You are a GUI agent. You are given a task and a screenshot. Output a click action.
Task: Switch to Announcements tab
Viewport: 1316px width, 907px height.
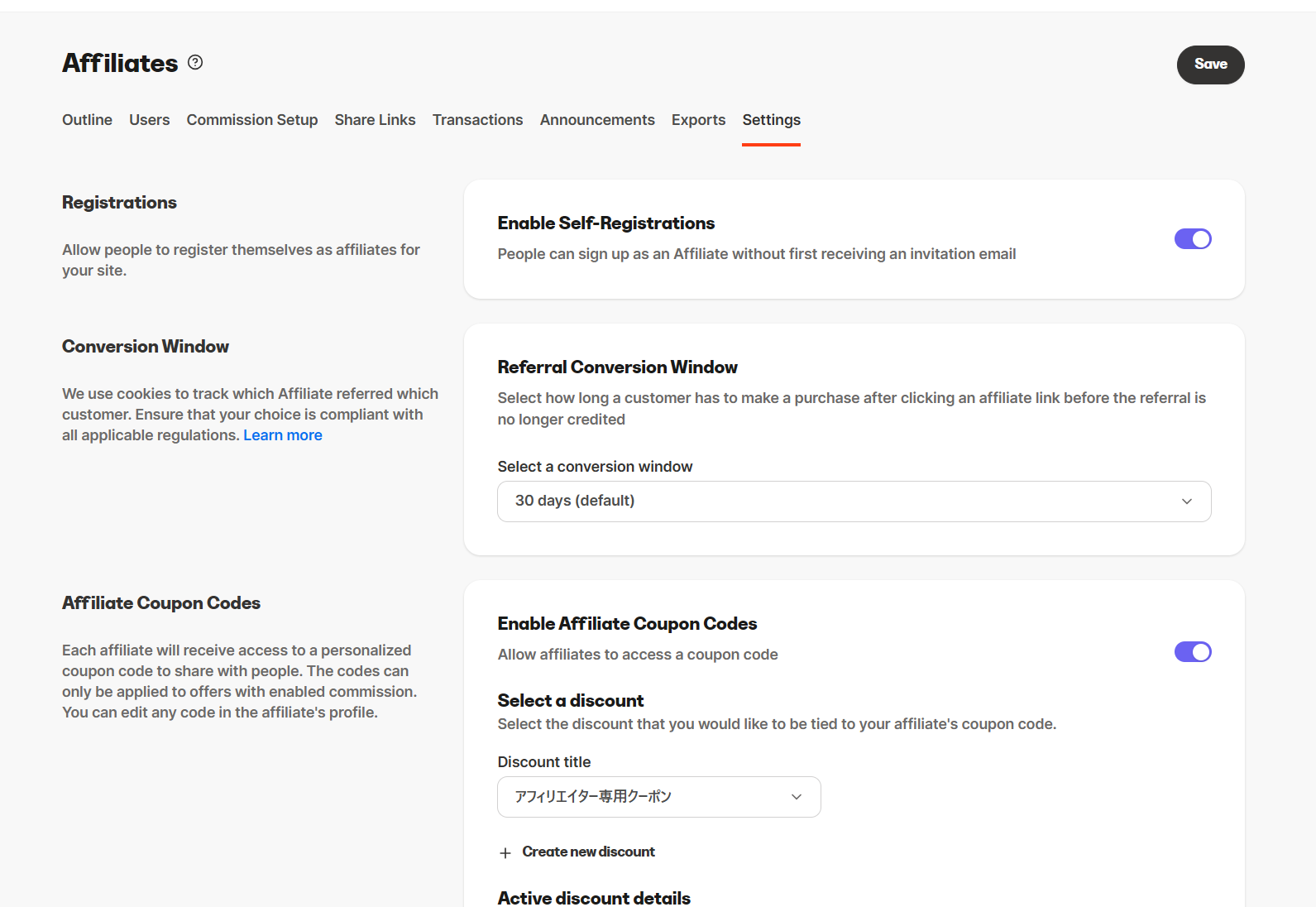pos(597,120)
